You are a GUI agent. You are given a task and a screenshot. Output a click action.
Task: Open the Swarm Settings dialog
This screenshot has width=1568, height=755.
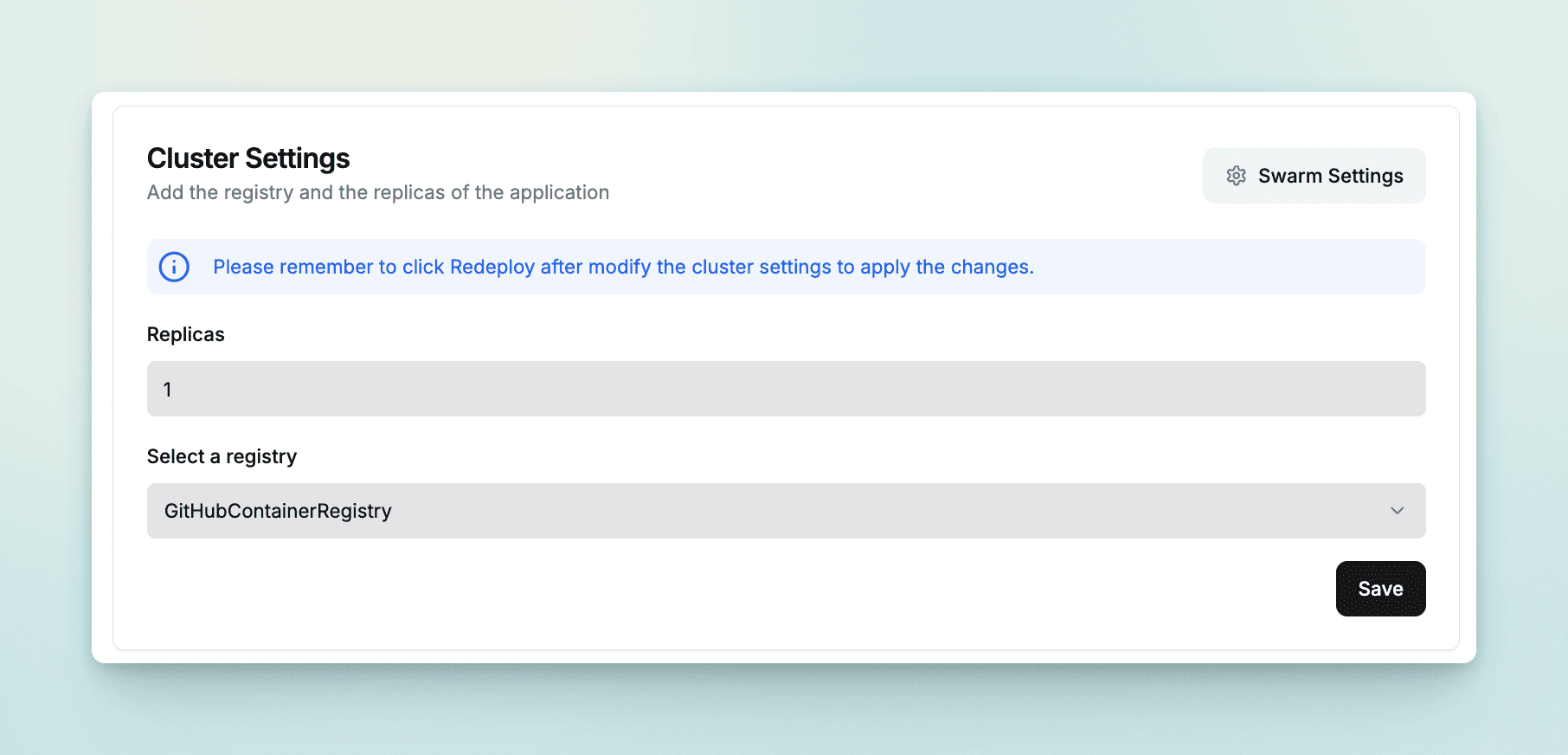(1314, 176)
